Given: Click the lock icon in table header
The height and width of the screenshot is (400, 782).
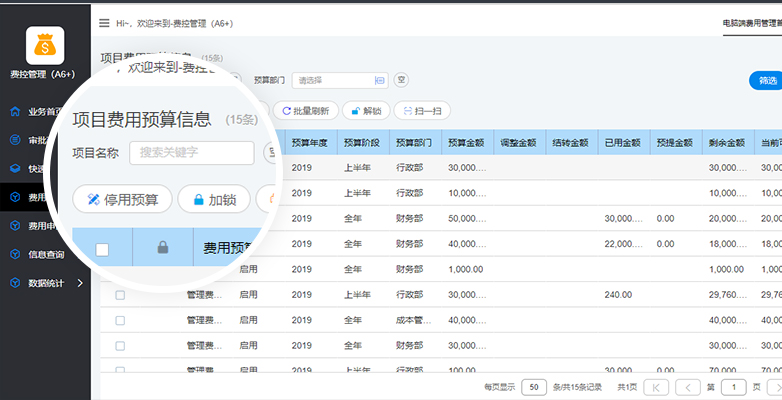Looking at the screenshot, I should pos(163,247).
